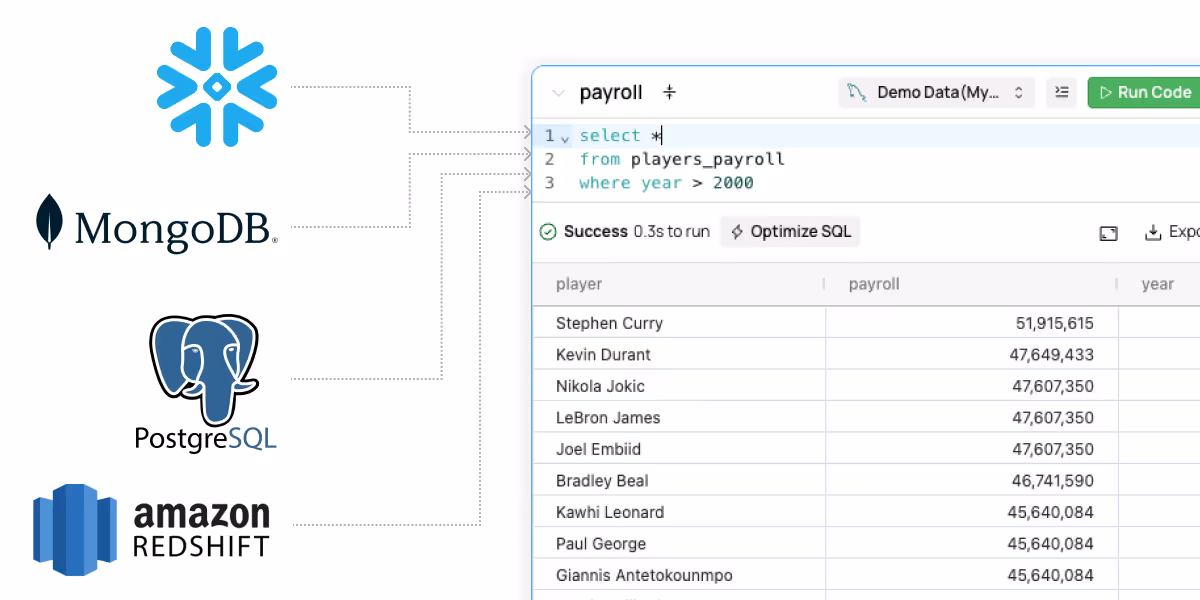Click the 46,741,590 payroll value
The height and width of the screenshot is (600, 1200).
pyautogui.click(x=1053, y=481)
